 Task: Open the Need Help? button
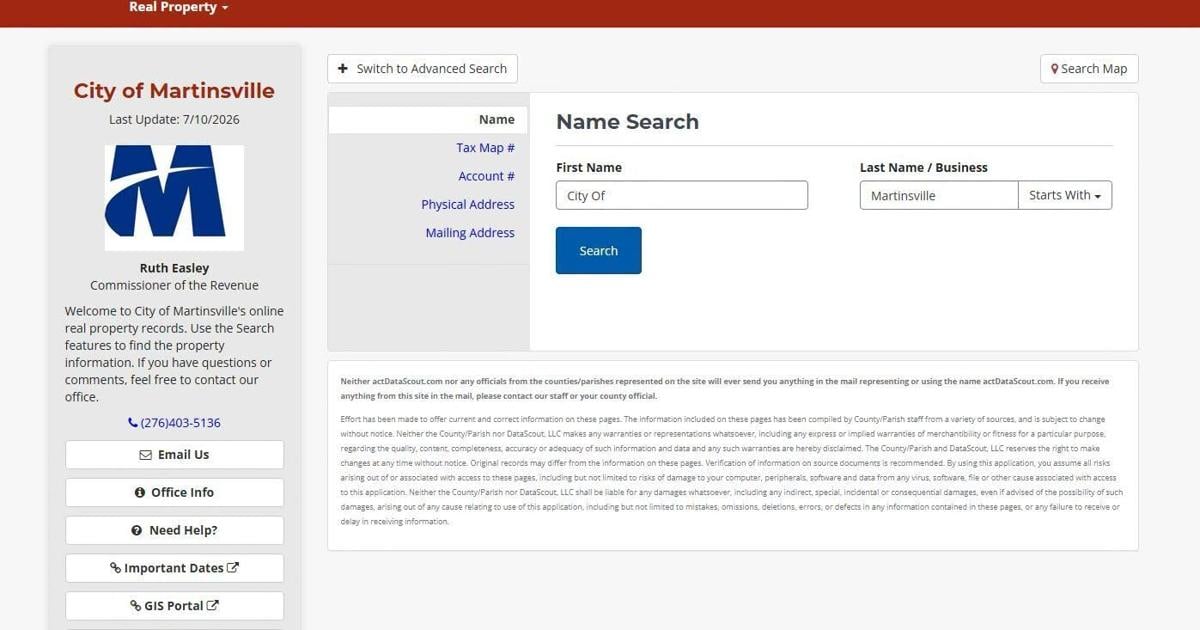pyautogui.click(x=174, y=531)
